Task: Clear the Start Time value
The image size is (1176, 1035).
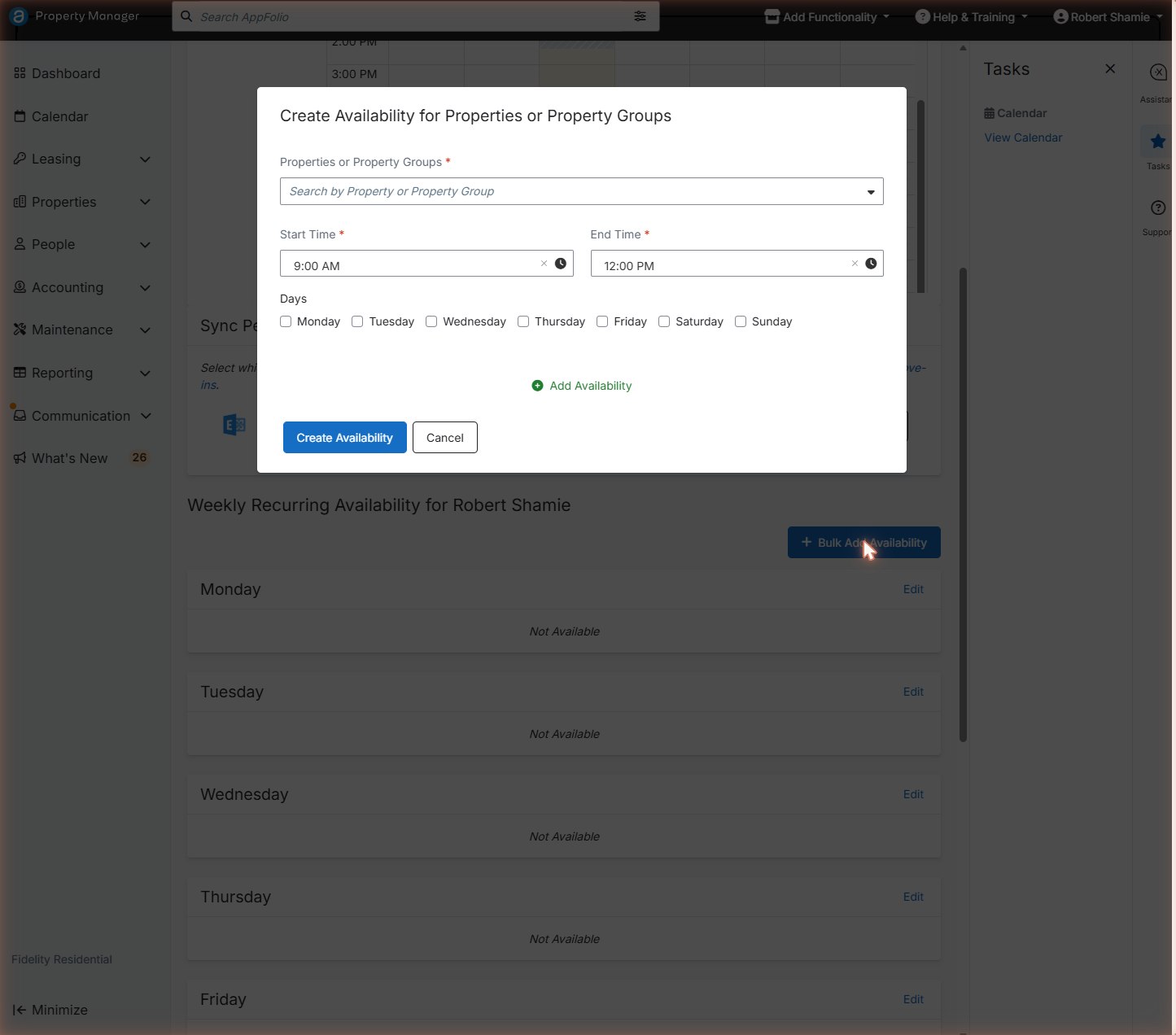Action: [x=544, y=264]
